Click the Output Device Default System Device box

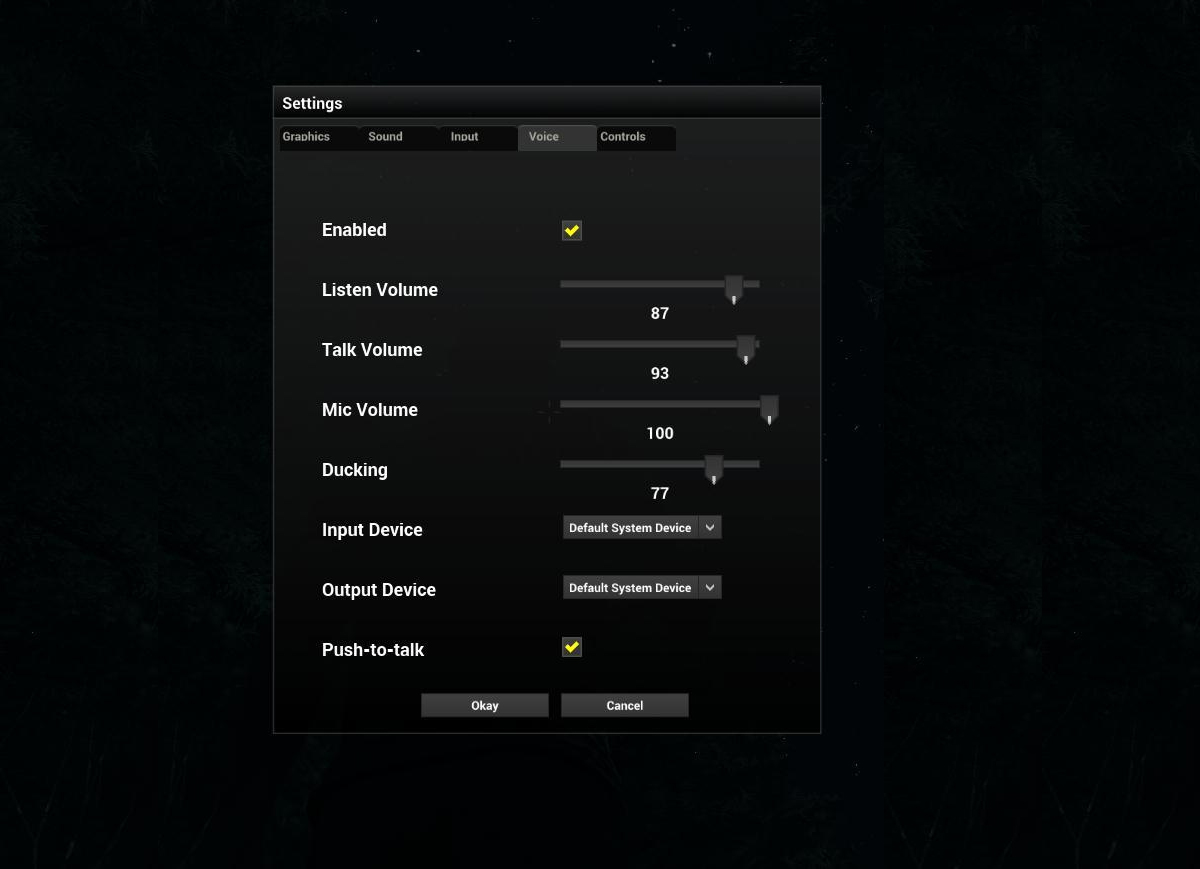pyautogui.click(x=630, y=588)
